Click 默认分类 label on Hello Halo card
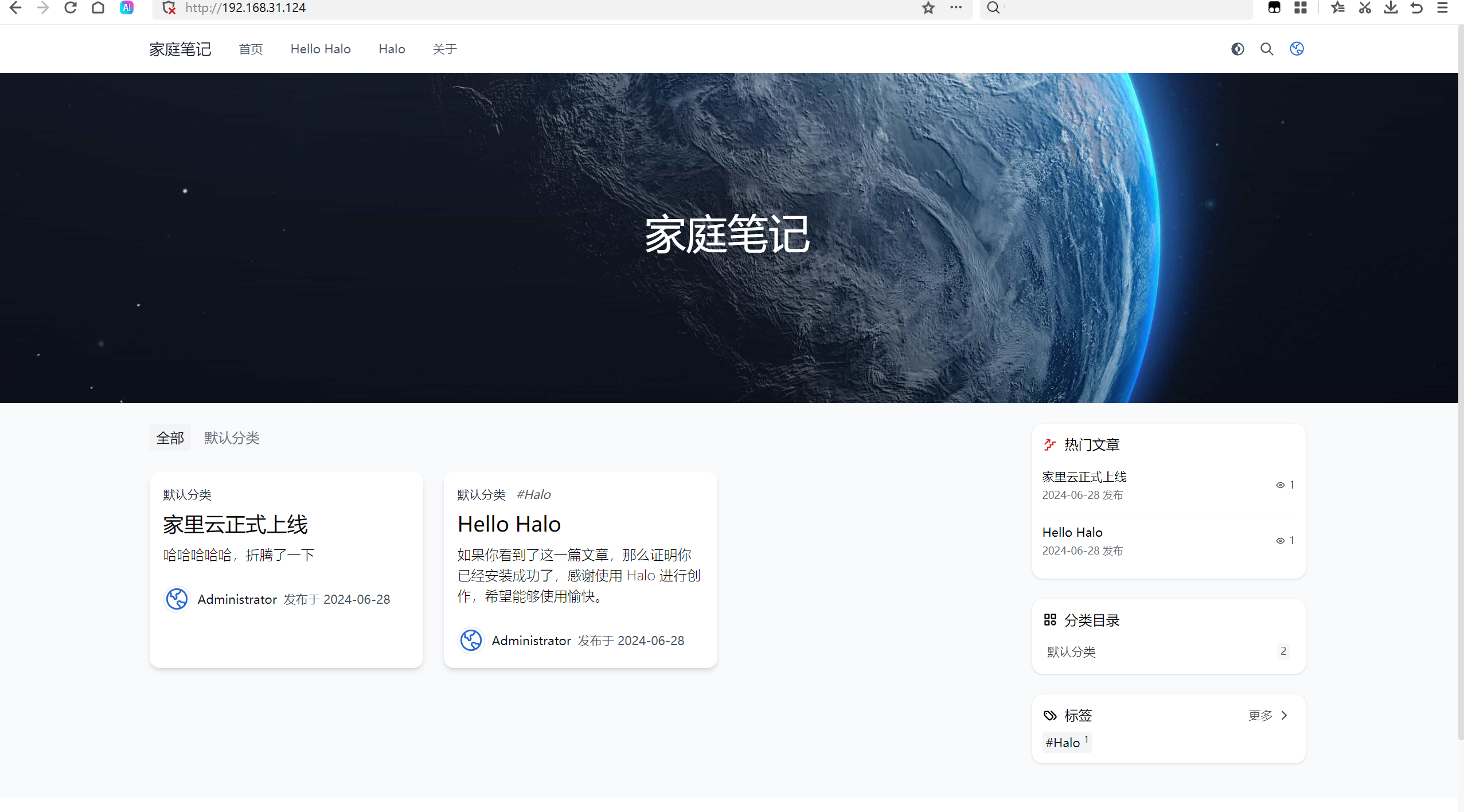Image resolution: width=1464 pixels, height=812 pixels. click(x=481, y=495)
